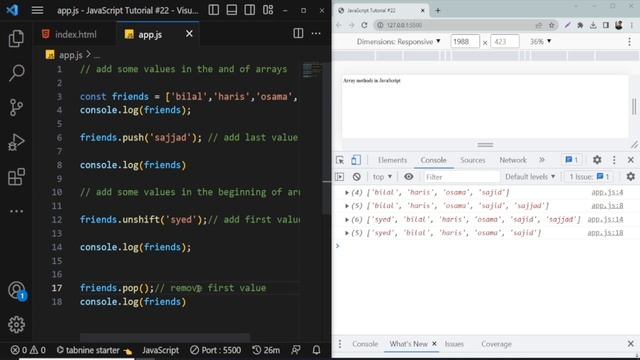Open the Extensions view
Viewport: 640px width, 360px height.
(16, 177)
